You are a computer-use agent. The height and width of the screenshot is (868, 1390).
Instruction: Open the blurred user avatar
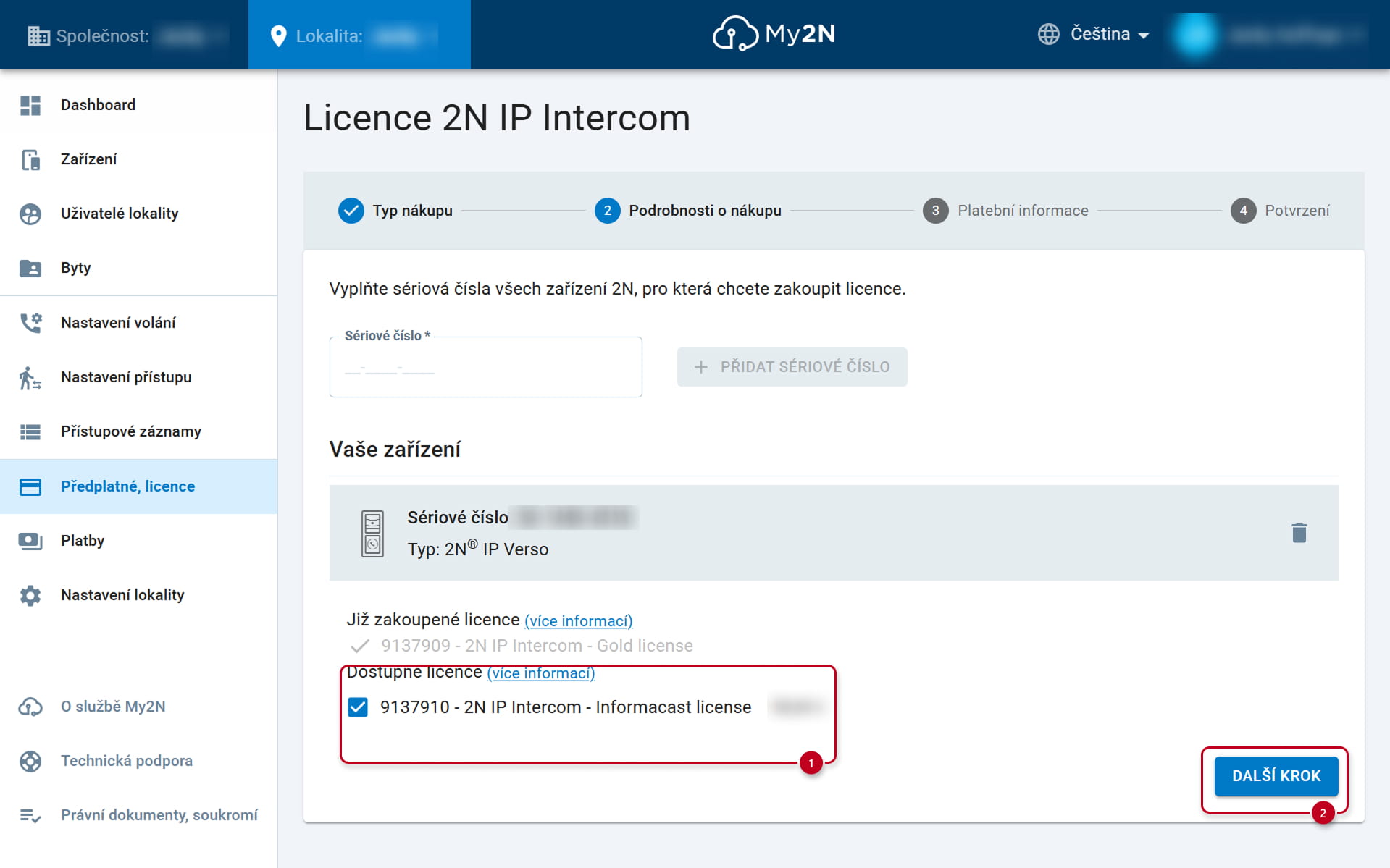pos(1194,35)
